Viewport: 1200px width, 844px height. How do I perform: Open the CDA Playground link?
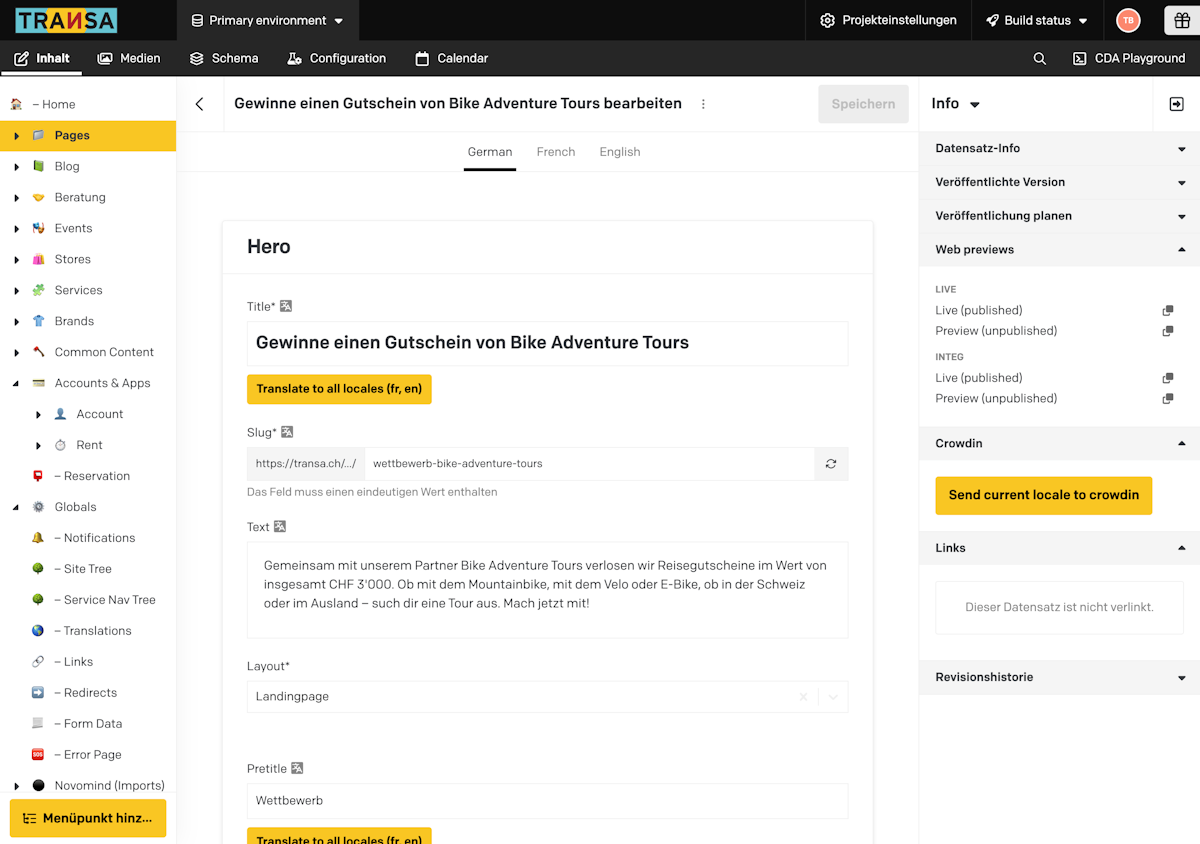coord(1129,58)
